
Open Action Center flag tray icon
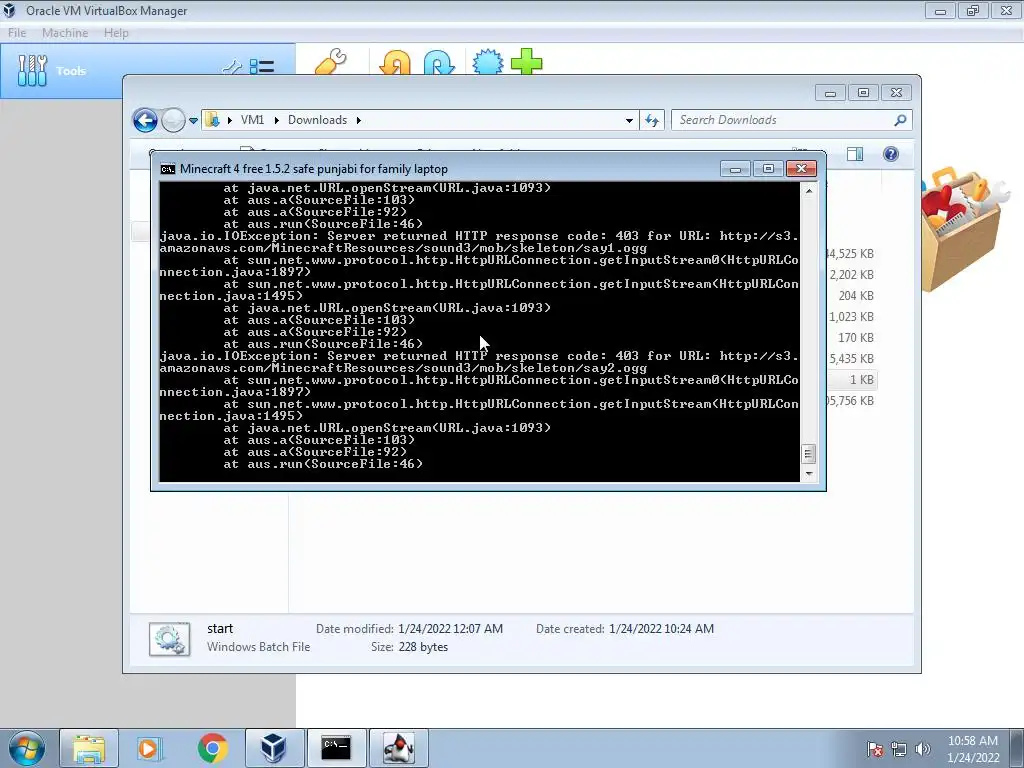tap(875, 749)
